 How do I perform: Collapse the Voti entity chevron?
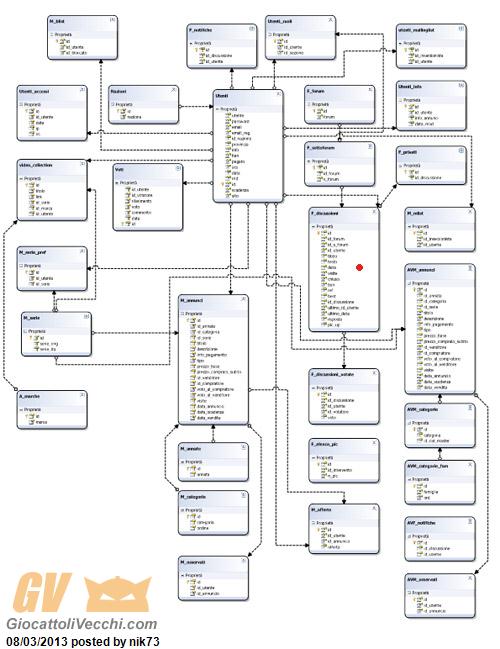[178, 168]
